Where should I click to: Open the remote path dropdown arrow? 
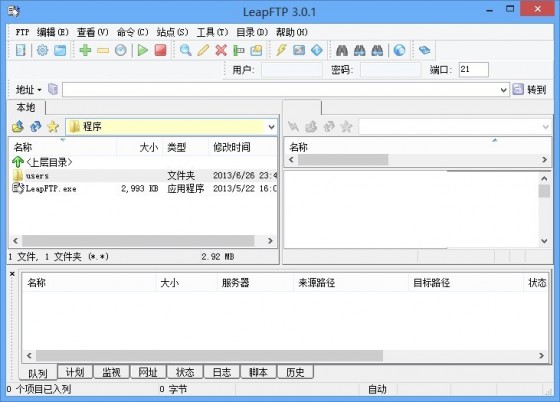545,127
